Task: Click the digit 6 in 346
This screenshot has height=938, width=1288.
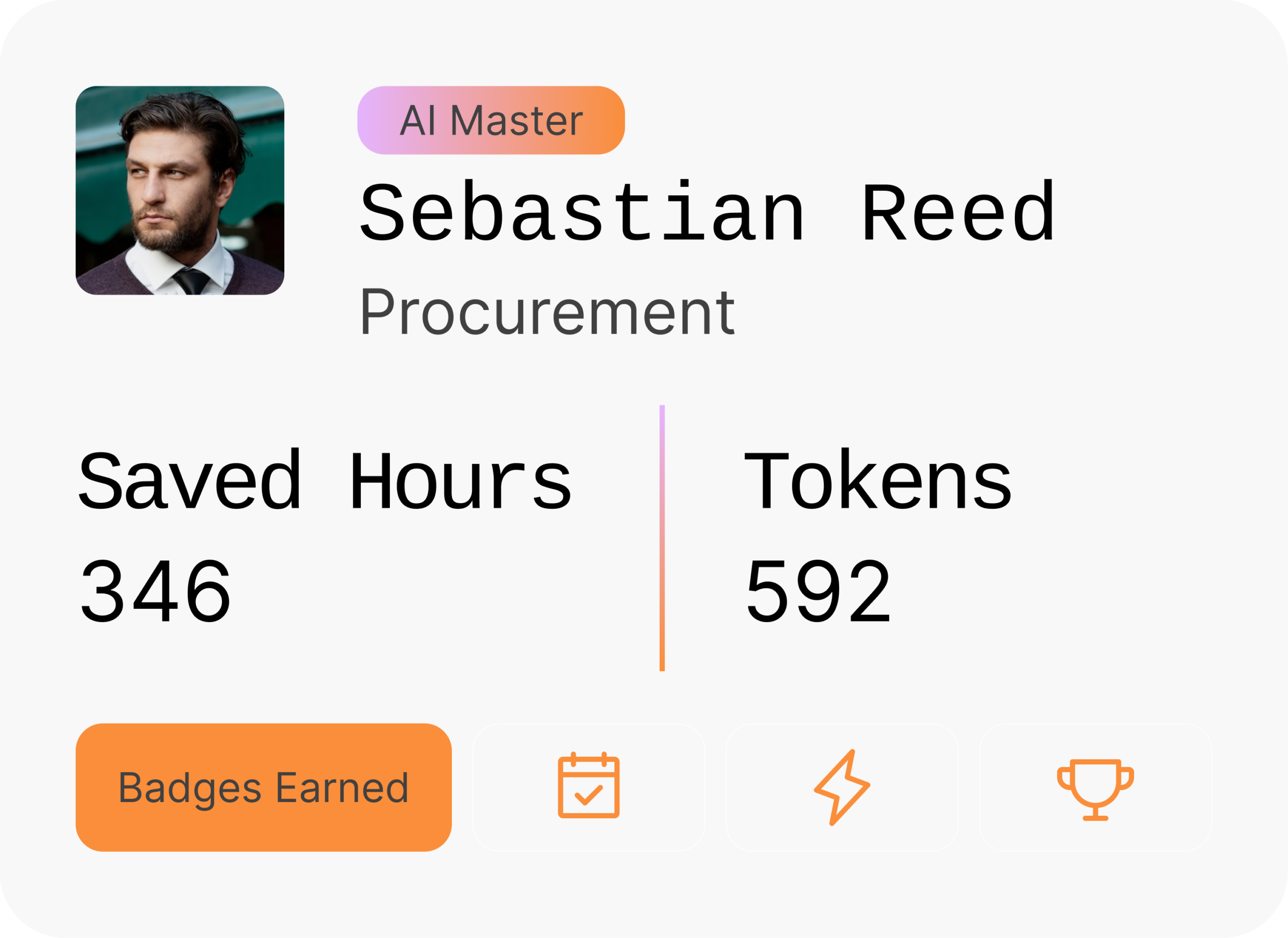Action: (207, 591)
